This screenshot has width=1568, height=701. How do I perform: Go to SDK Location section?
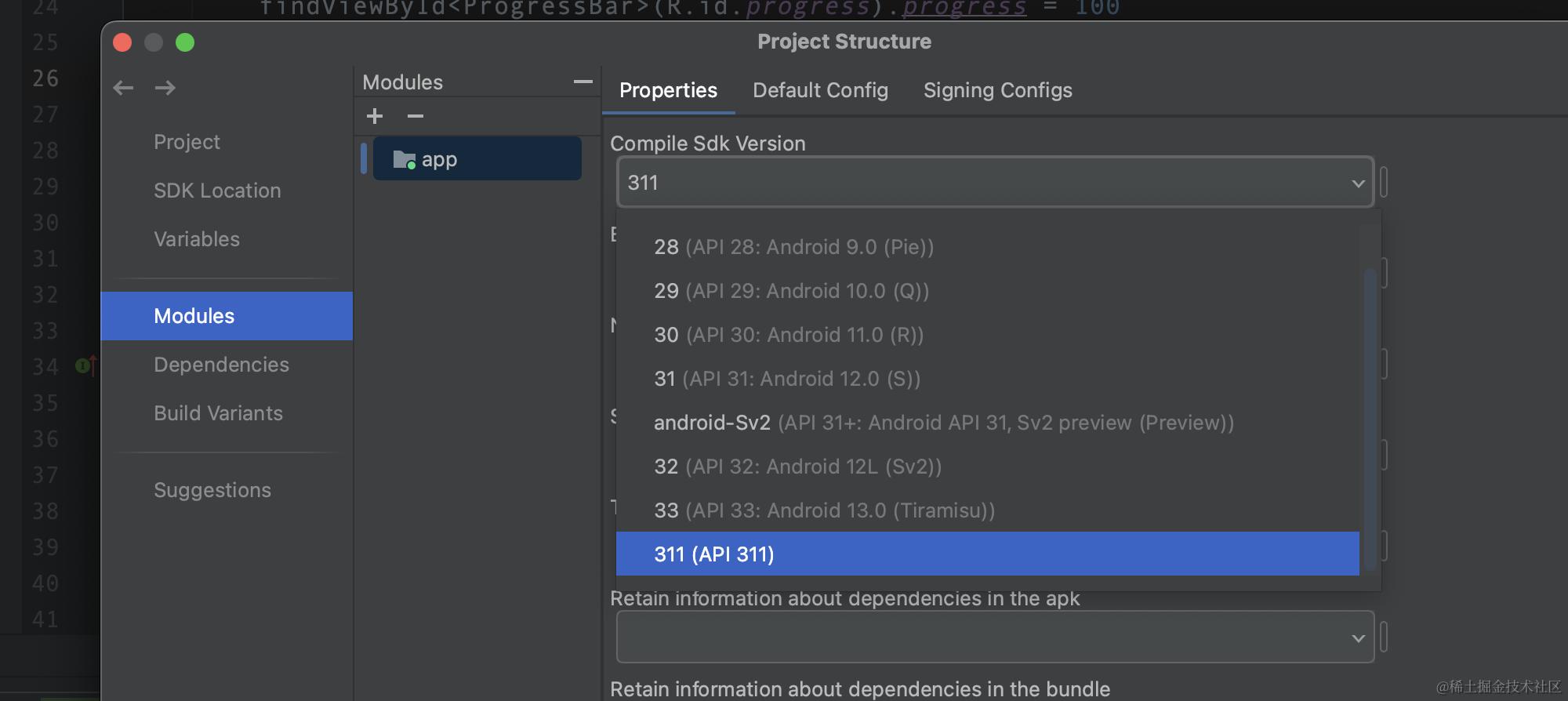click(x=217, y=191)
